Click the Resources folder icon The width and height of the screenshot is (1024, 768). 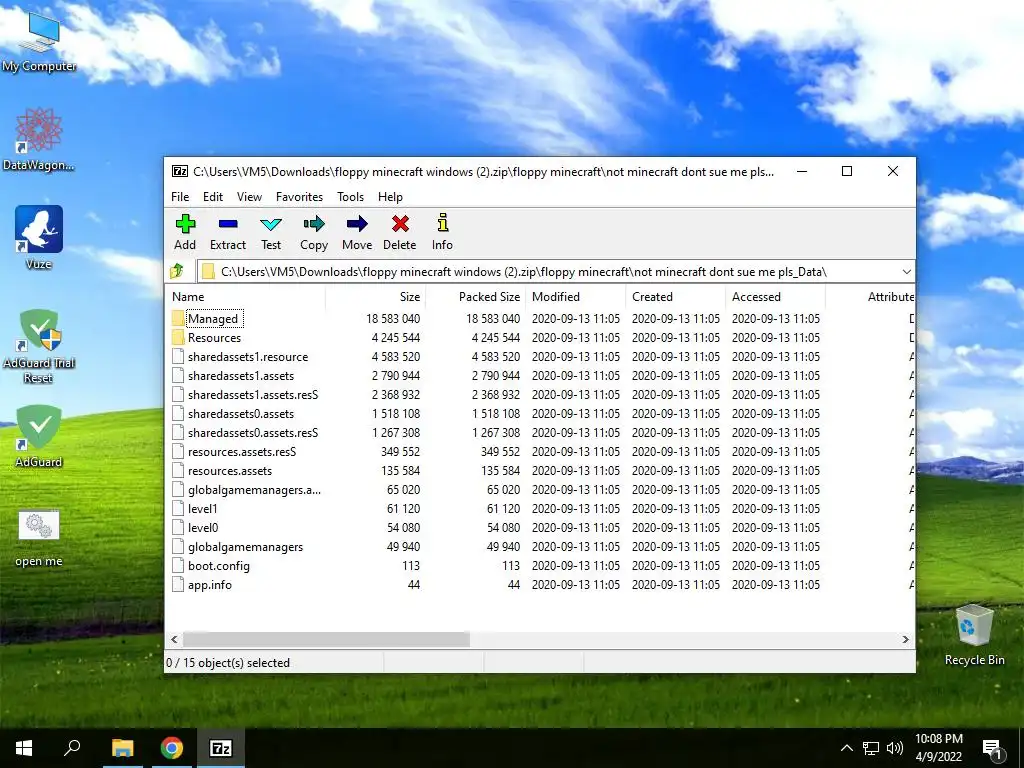[178, 337]
